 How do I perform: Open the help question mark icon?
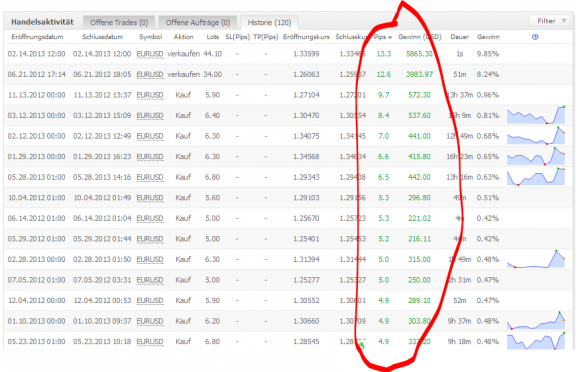tap(535, 37)
